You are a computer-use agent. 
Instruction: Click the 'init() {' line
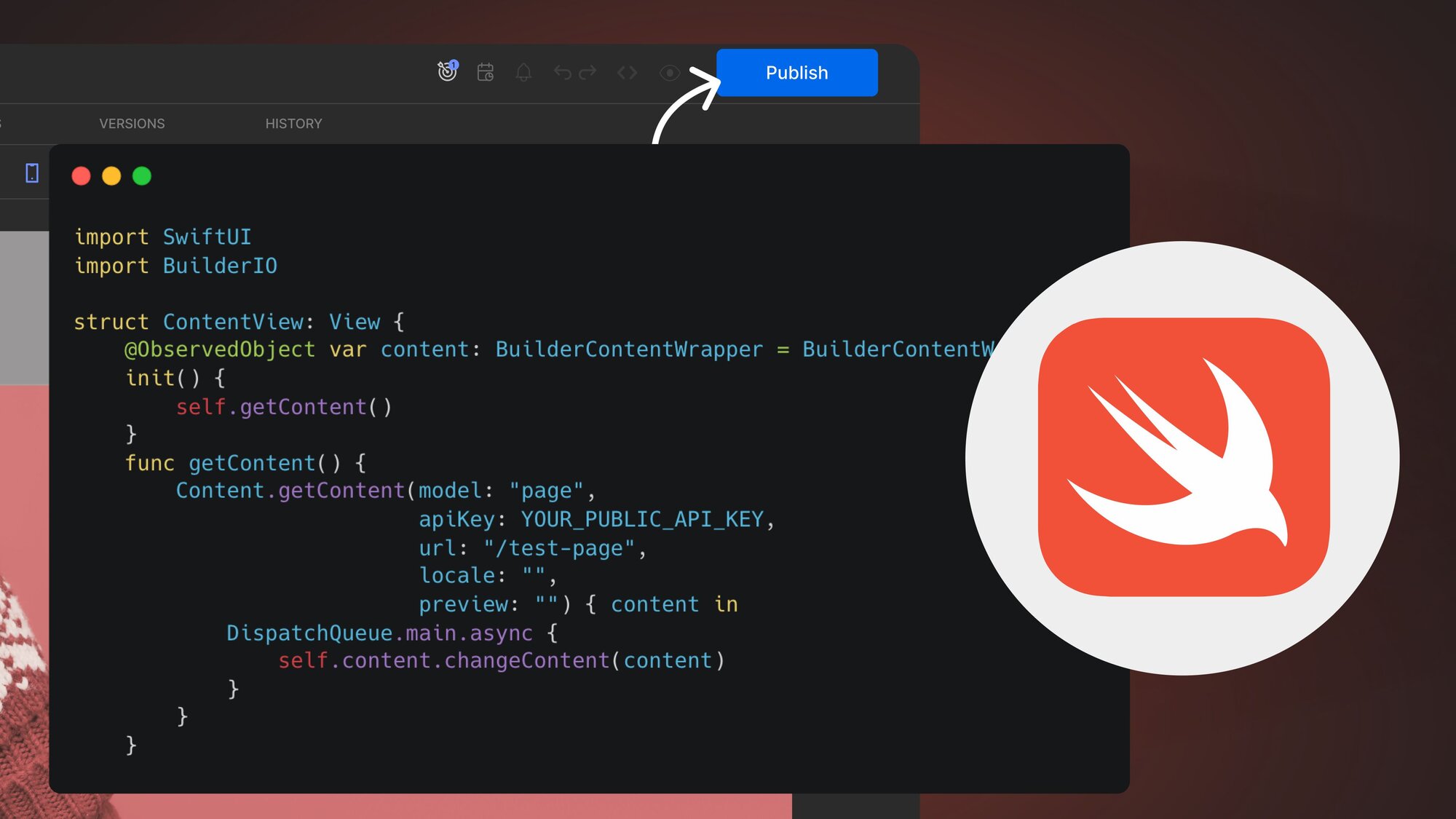175,378
